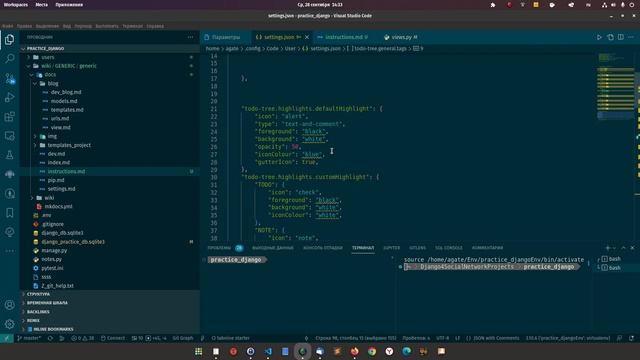Open models.md in the file tree
Viewport: 640px width, 360px height.
[x=64, y=101]
